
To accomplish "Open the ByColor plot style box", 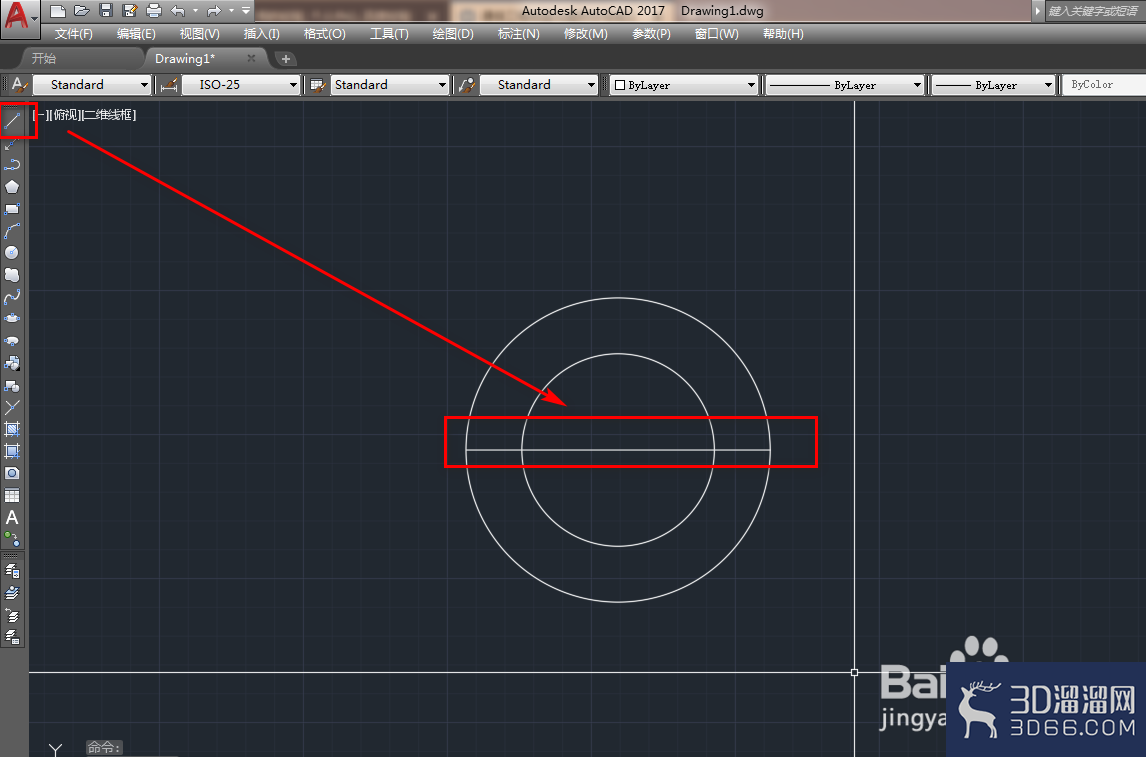I will pyautogui.click(x=1104, y=85).
